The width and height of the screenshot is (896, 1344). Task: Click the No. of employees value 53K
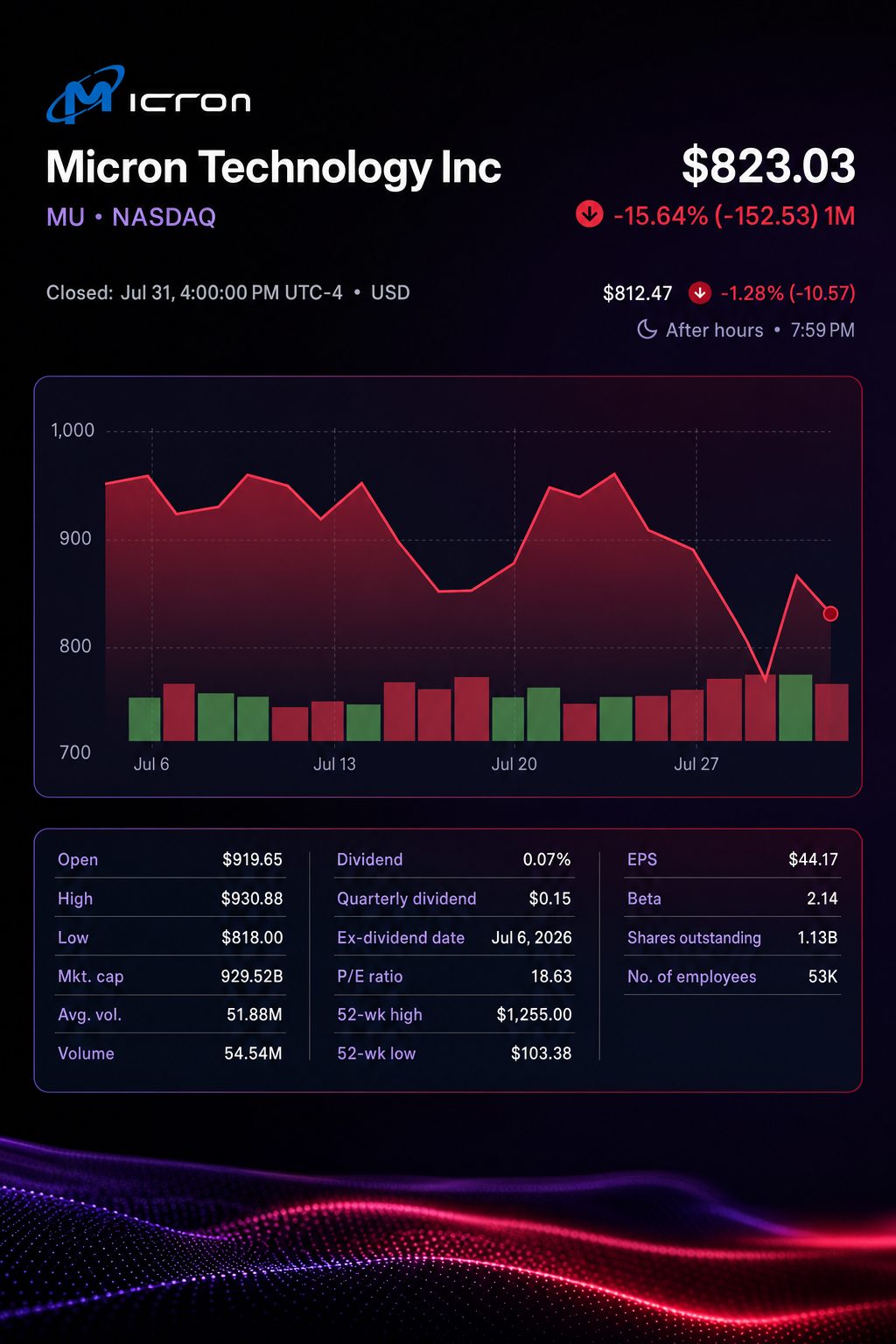pos(823,976)
